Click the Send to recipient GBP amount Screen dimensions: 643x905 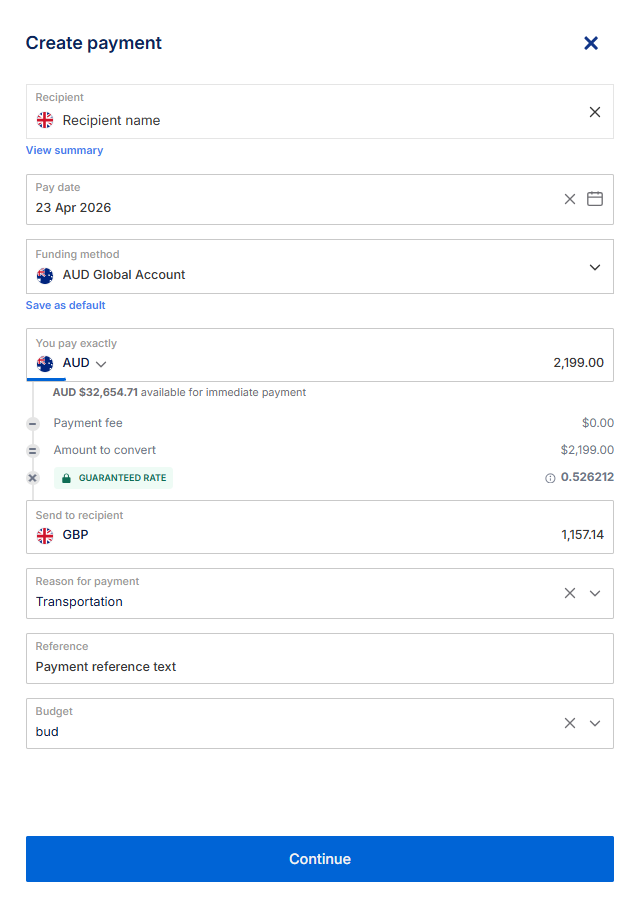pyautogui.click(x=582, y=535)
